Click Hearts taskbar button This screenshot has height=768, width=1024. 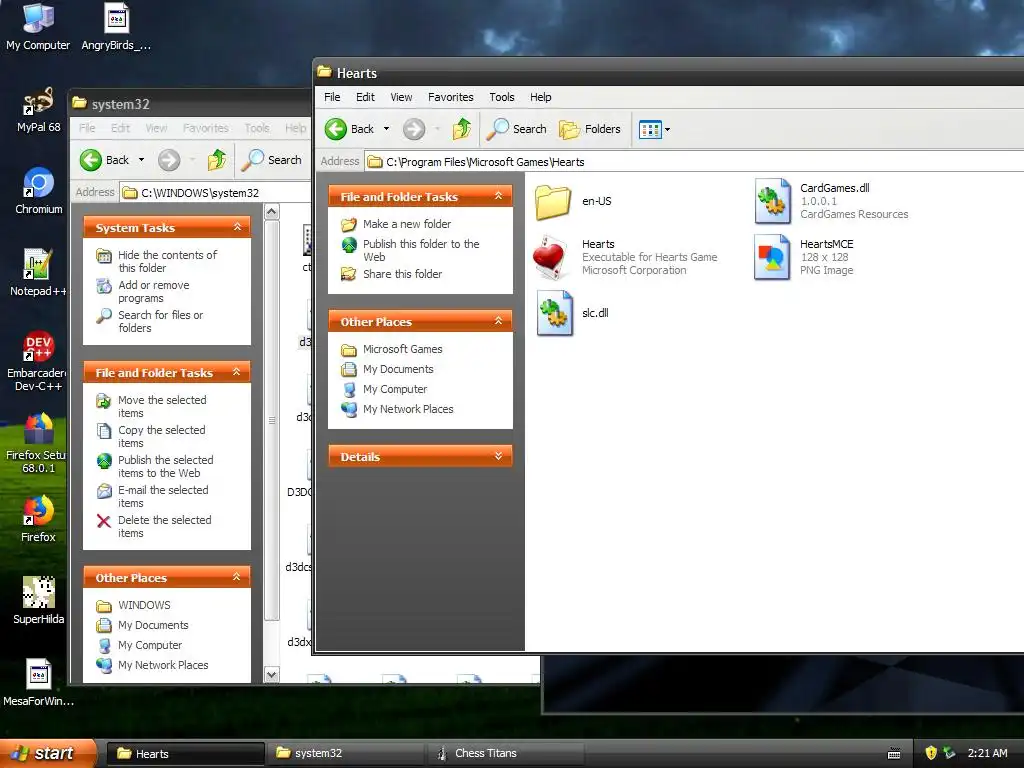[185, 754]
